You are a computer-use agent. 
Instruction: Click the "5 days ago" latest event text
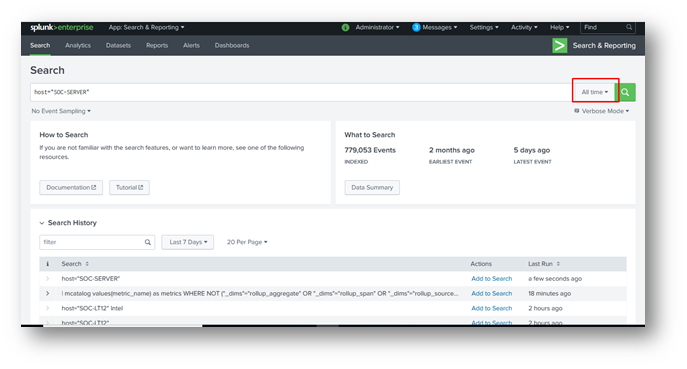[531, 150]
